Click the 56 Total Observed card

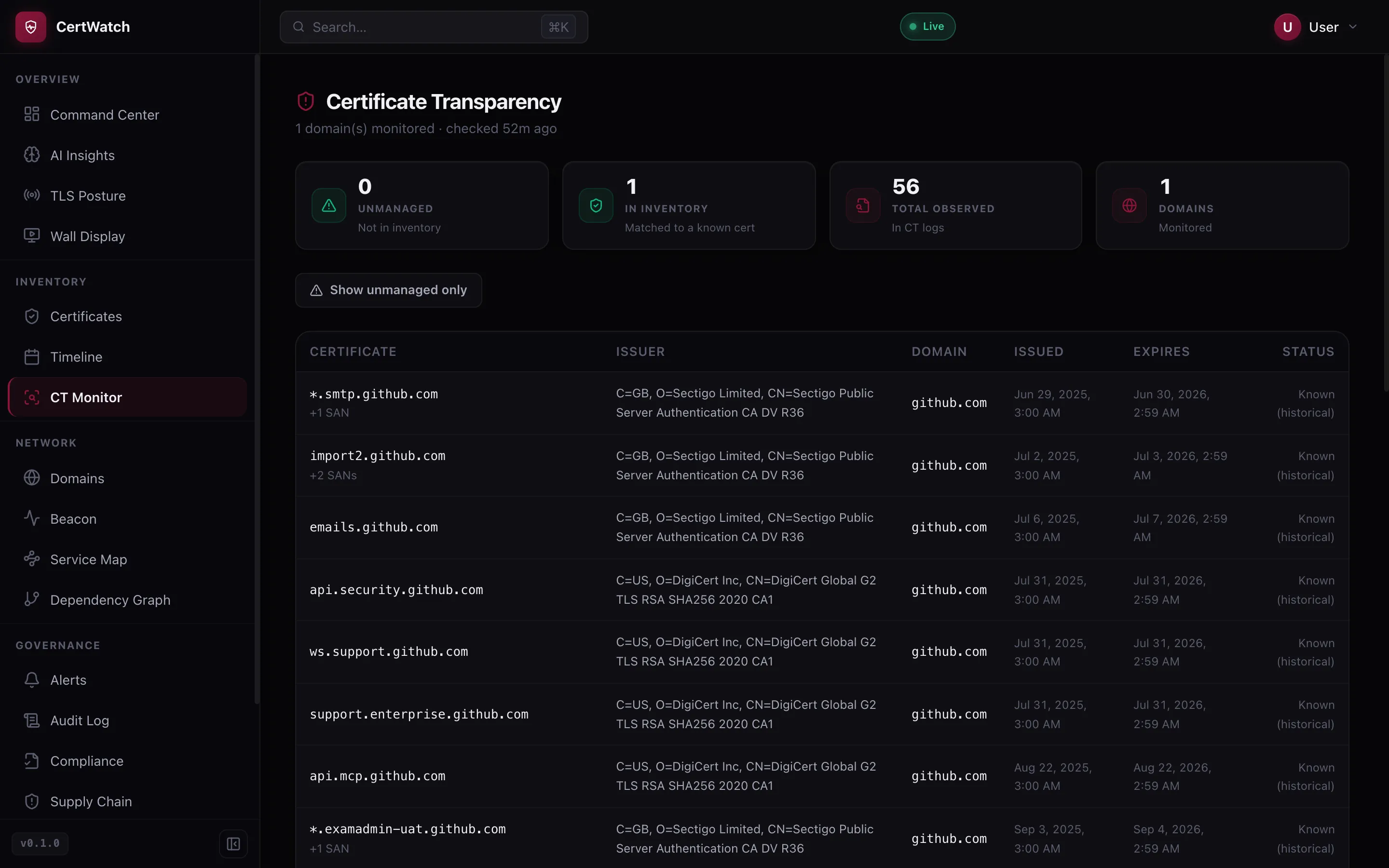[x=955, y=205]
